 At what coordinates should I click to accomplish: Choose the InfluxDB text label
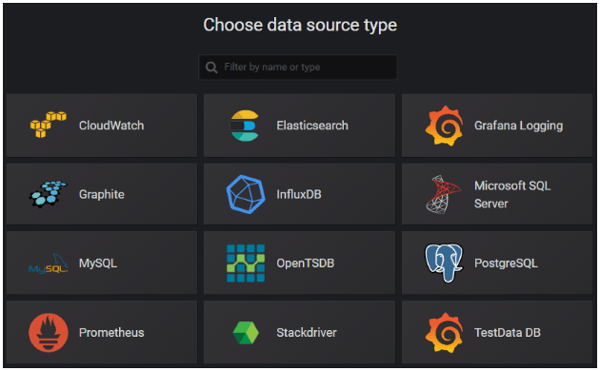pyautogui.click(x=299, y=194)
